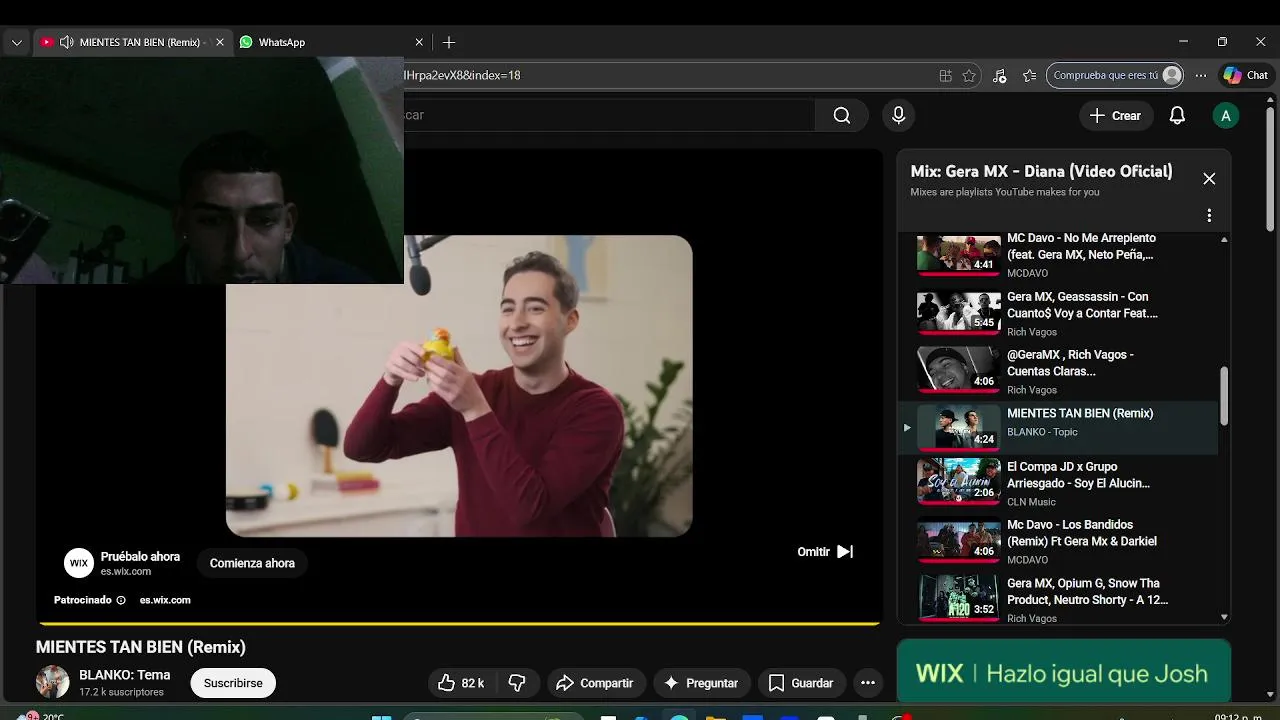Click the Pruébalo ahora ad title
Image resolution: width=1280 pixels, height=720 pixels.
(140, 556)
